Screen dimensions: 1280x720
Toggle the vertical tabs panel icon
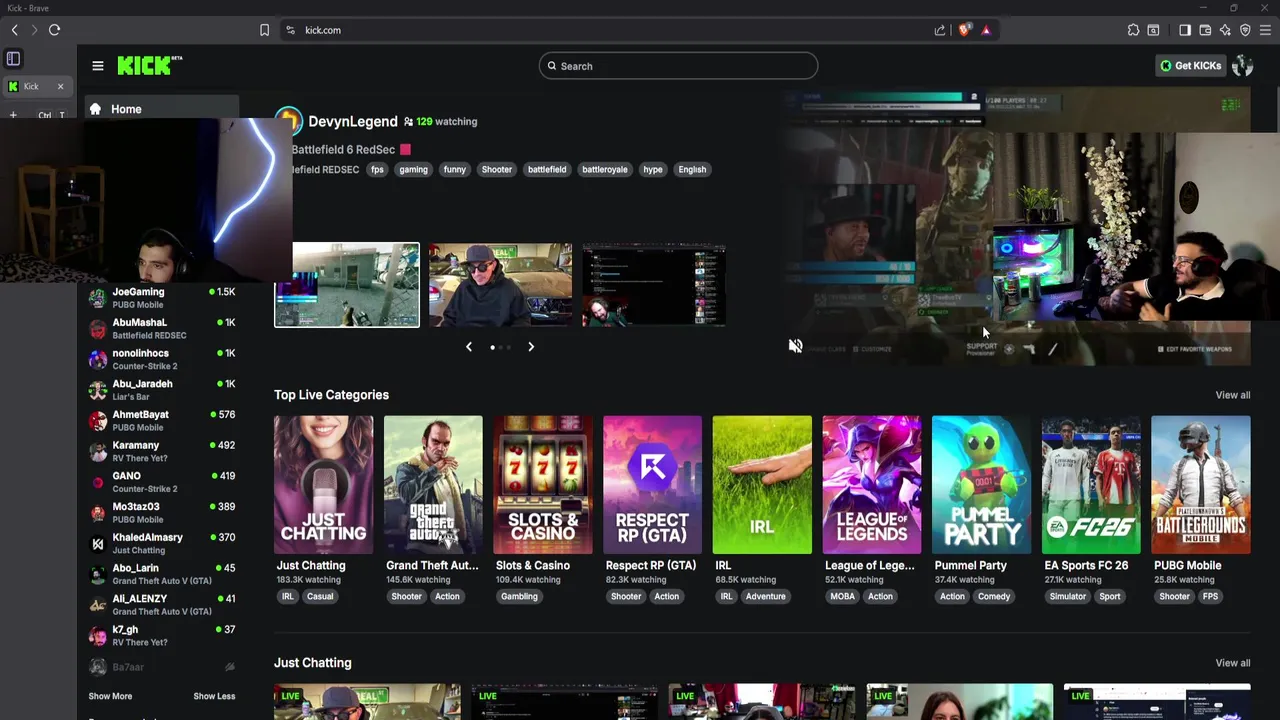point(13,59)
